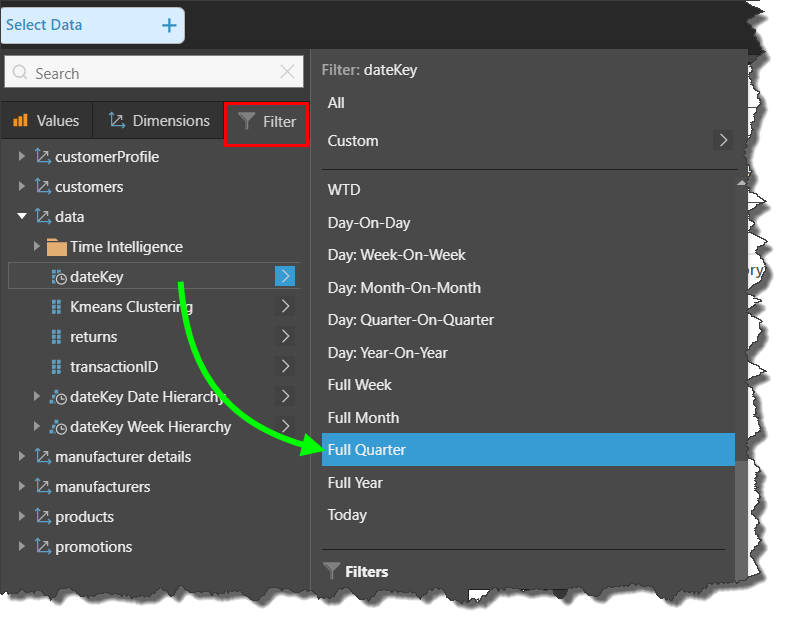Switch to the Dimensions tab
Image resolution: width=791 pixels, height=627 pixels.
click(x=158, y=121)
